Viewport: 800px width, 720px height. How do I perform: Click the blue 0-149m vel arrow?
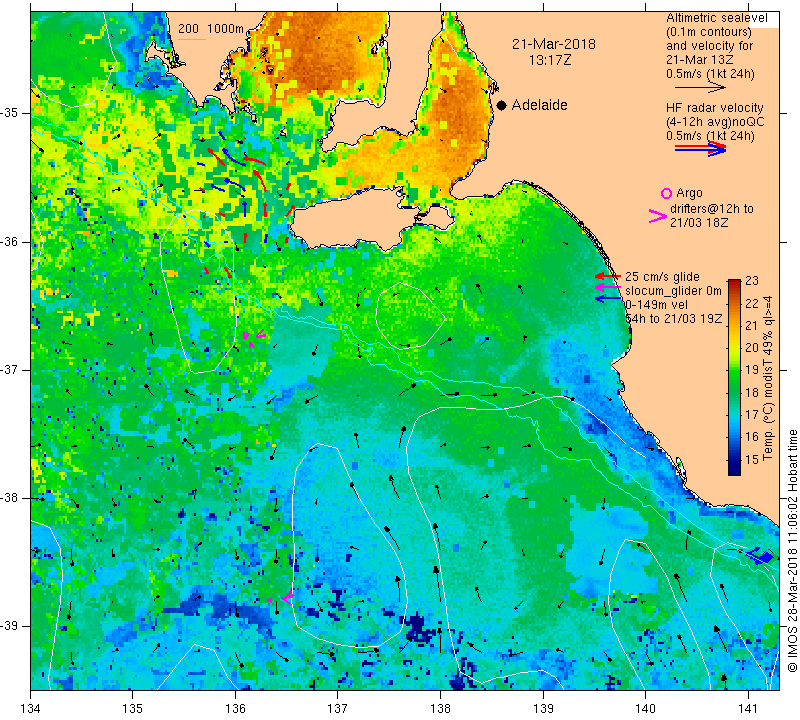[608, 298]
